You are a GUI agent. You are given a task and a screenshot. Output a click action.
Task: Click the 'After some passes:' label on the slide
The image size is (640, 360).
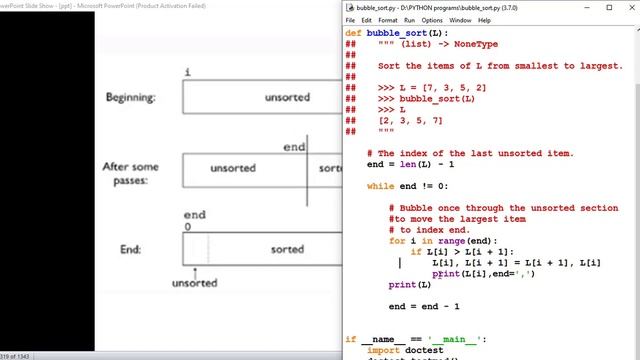point(131,173)
